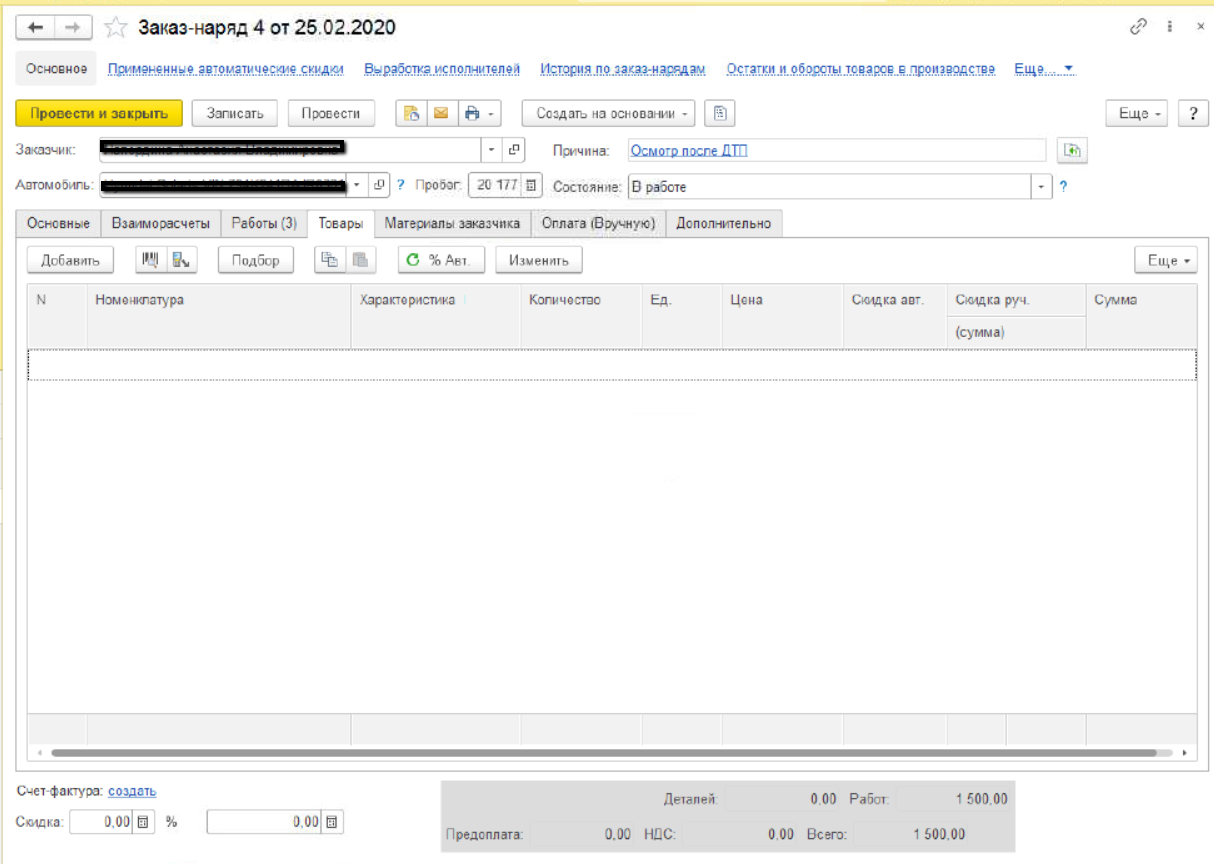1214x864 pixels.
Task: Select the Товары tab
Action: 341,224
